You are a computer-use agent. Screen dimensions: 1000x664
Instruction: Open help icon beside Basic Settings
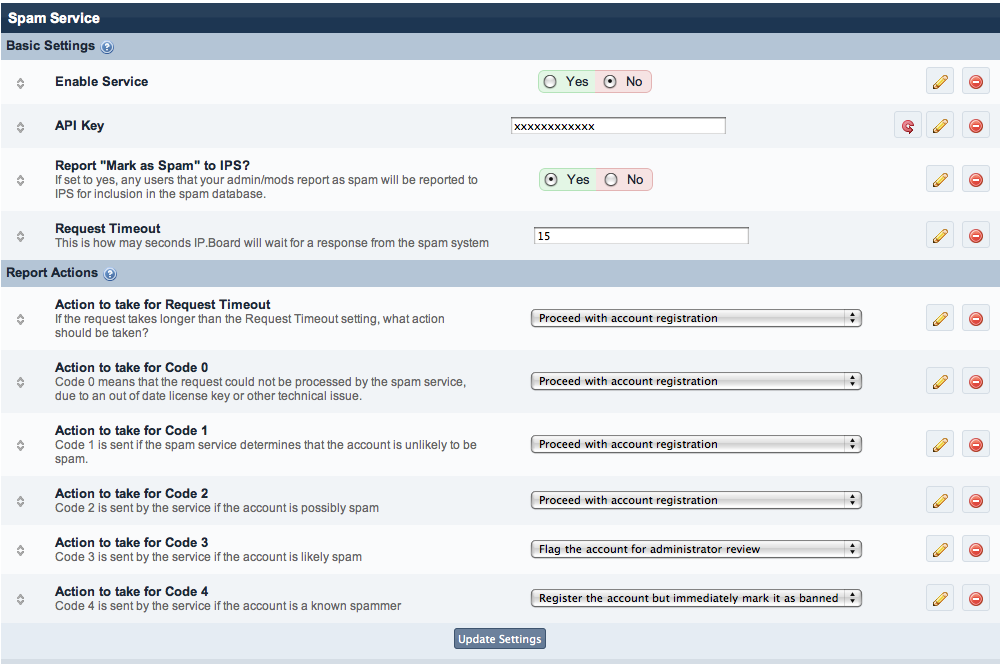click(x=107, y=47)
